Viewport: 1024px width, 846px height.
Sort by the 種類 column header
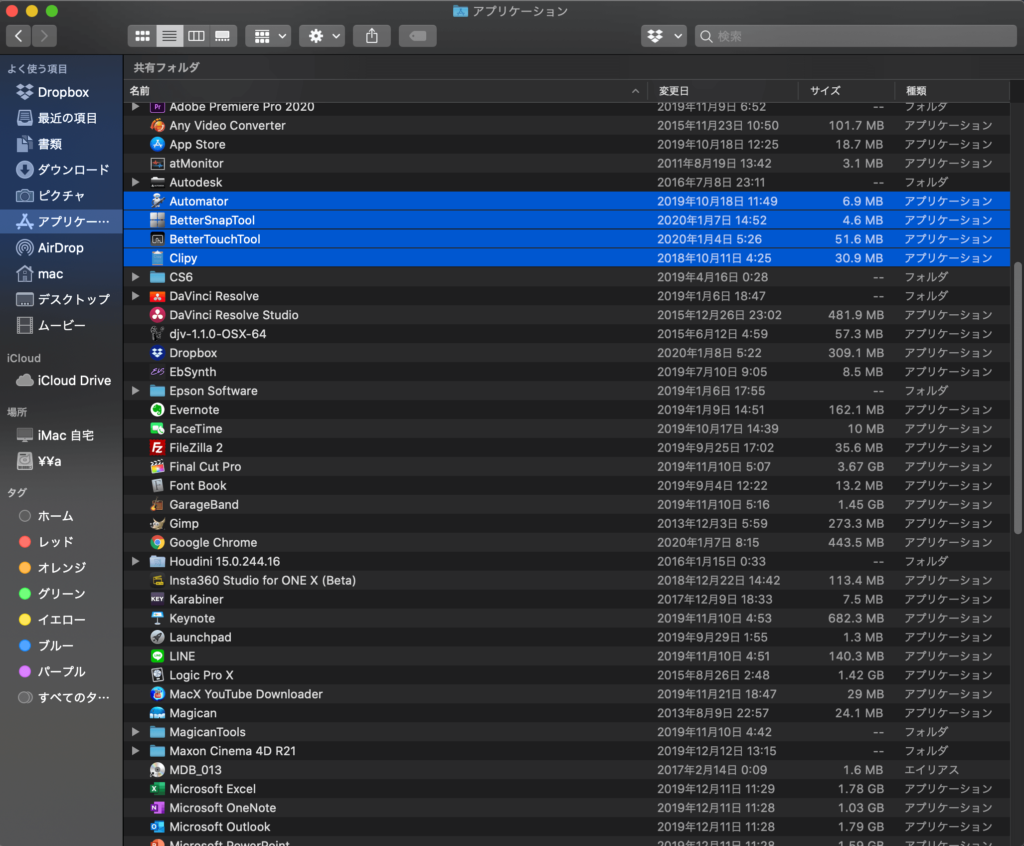pos(952,91)
